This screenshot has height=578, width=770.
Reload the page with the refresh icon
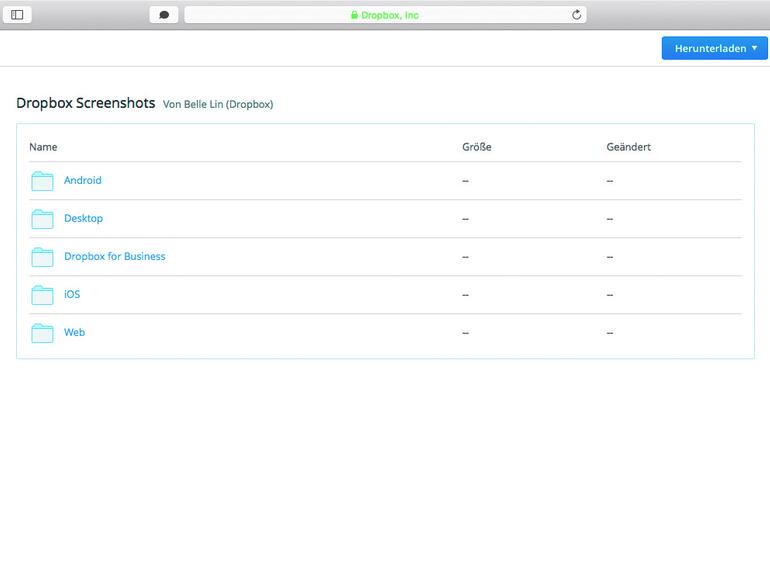point(577,15)
